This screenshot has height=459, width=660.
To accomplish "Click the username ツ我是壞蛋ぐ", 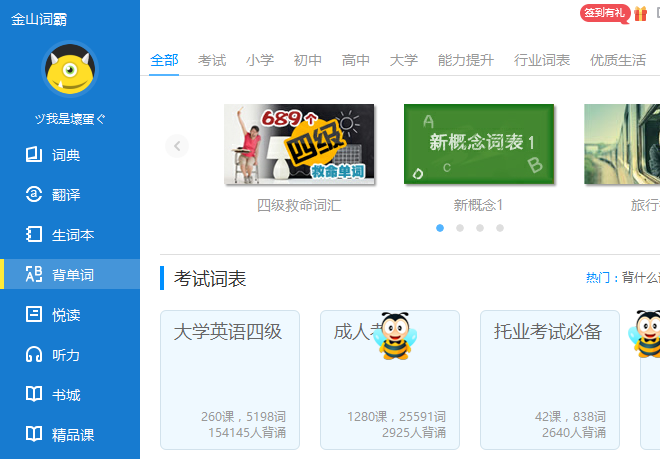I will pyautogui.click(x=70, y=119).
